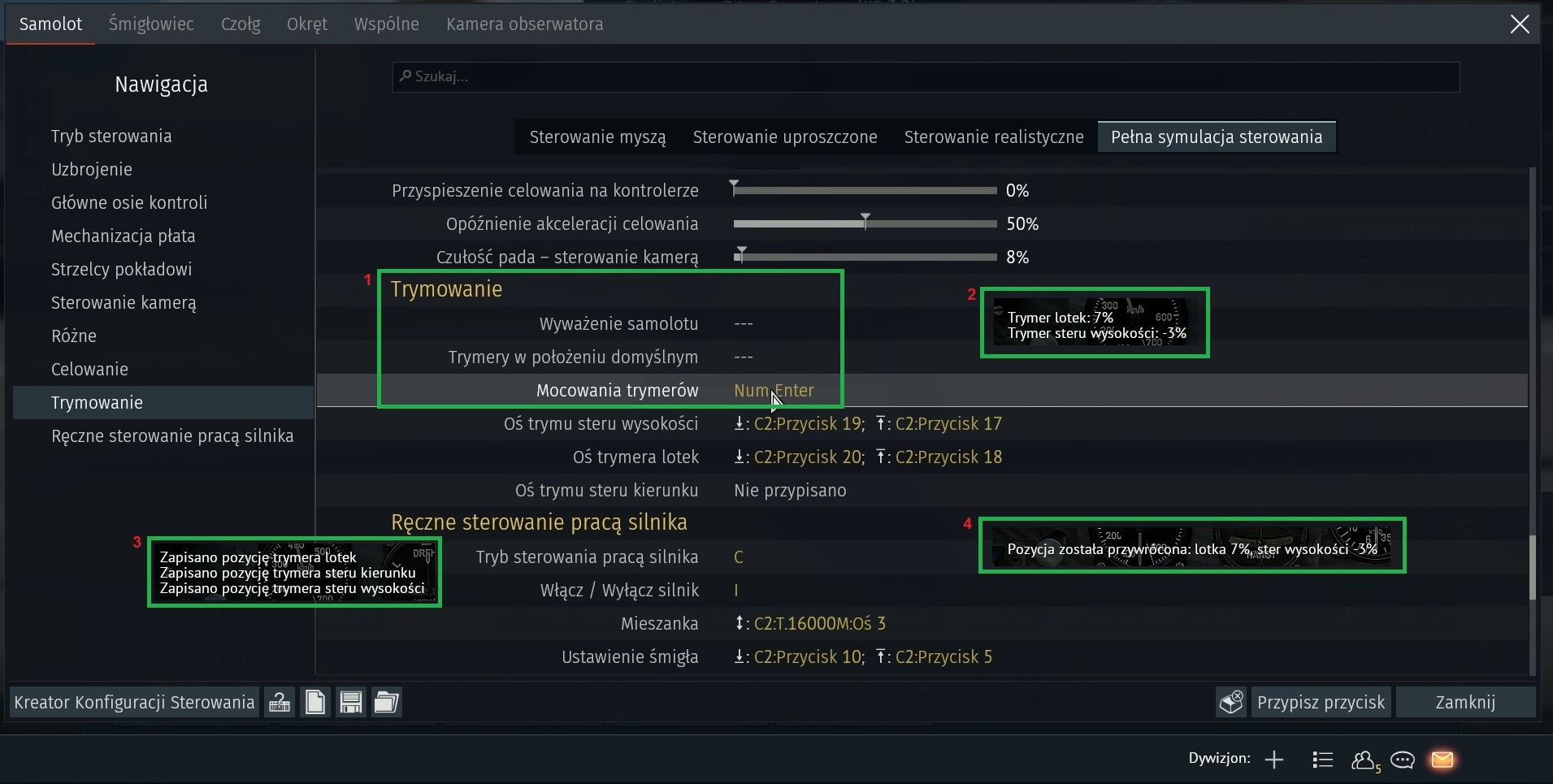Save controls with the floppy disk icon

[351, 702]
